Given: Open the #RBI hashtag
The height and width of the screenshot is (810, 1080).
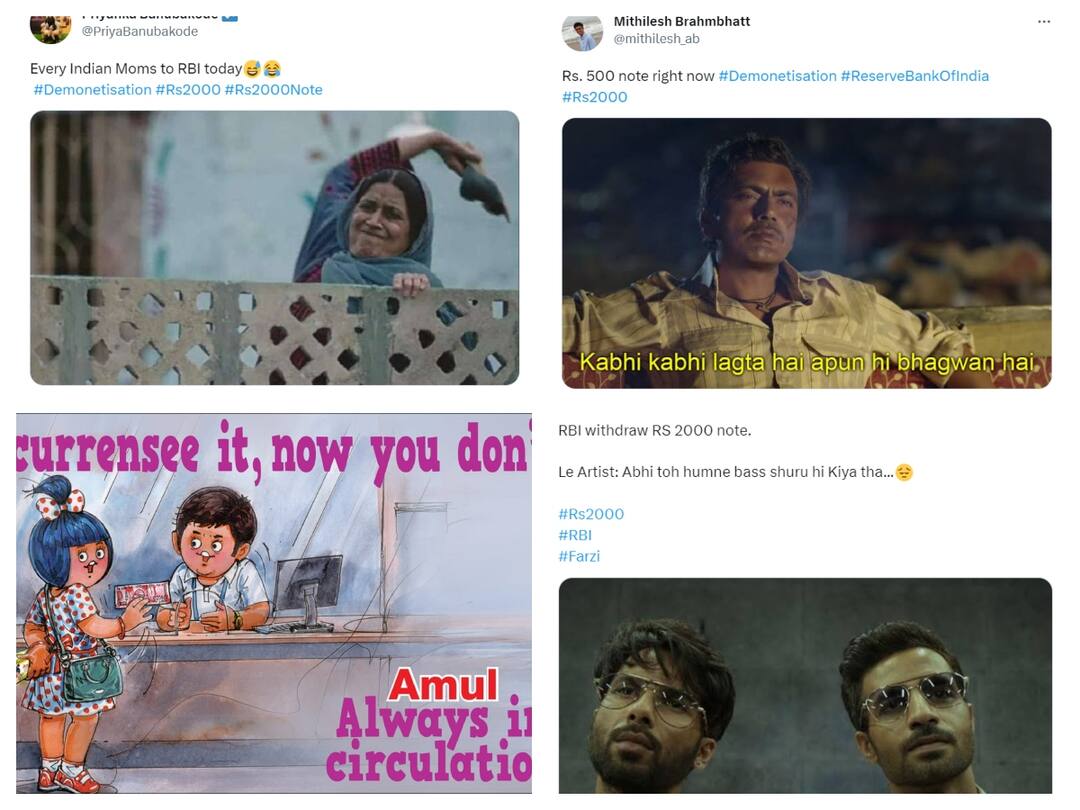Looking at the screenshot, I should point(575,535).
